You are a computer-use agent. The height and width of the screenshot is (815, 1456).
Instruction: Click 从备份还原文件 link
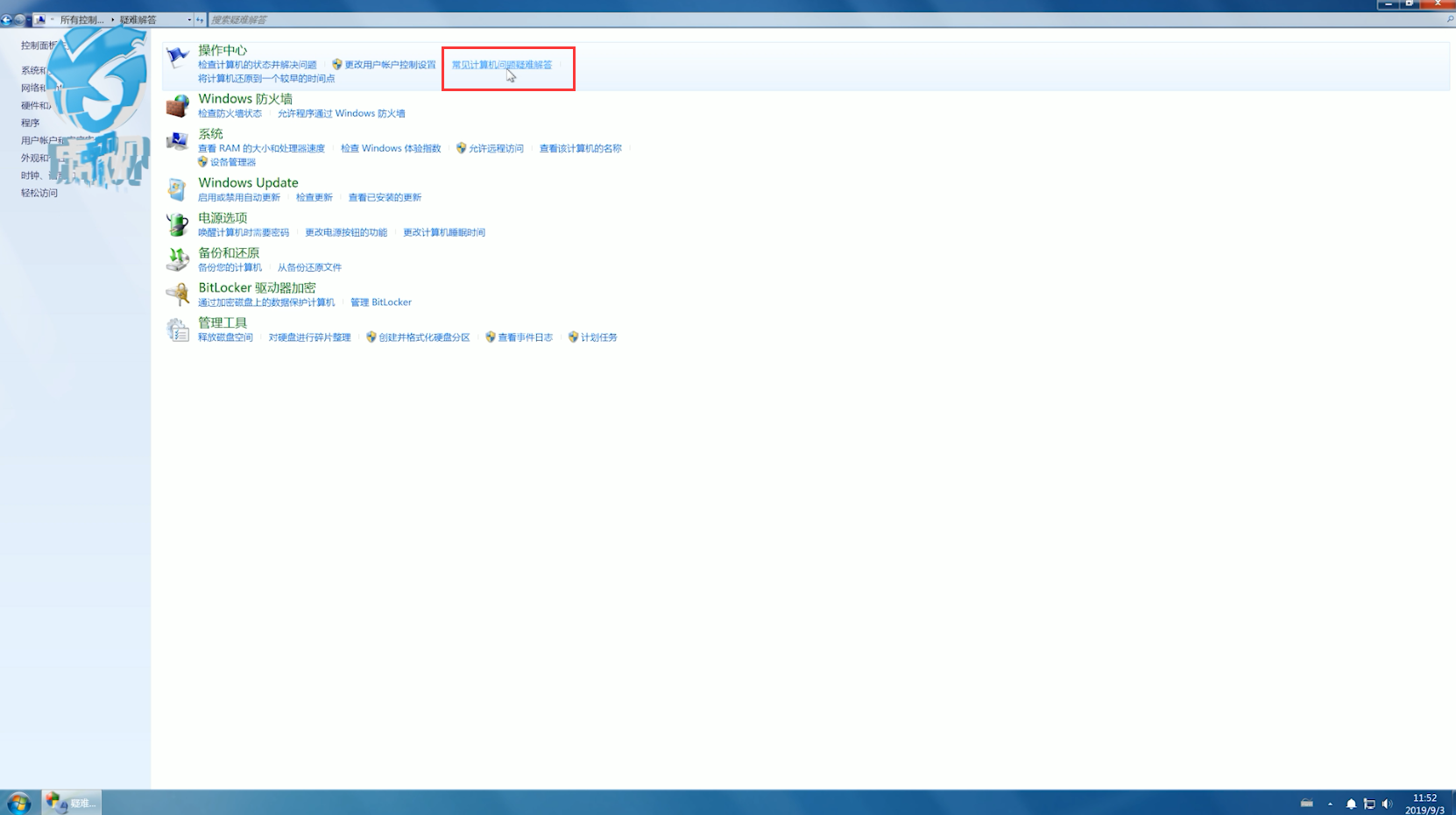(309, 268)
